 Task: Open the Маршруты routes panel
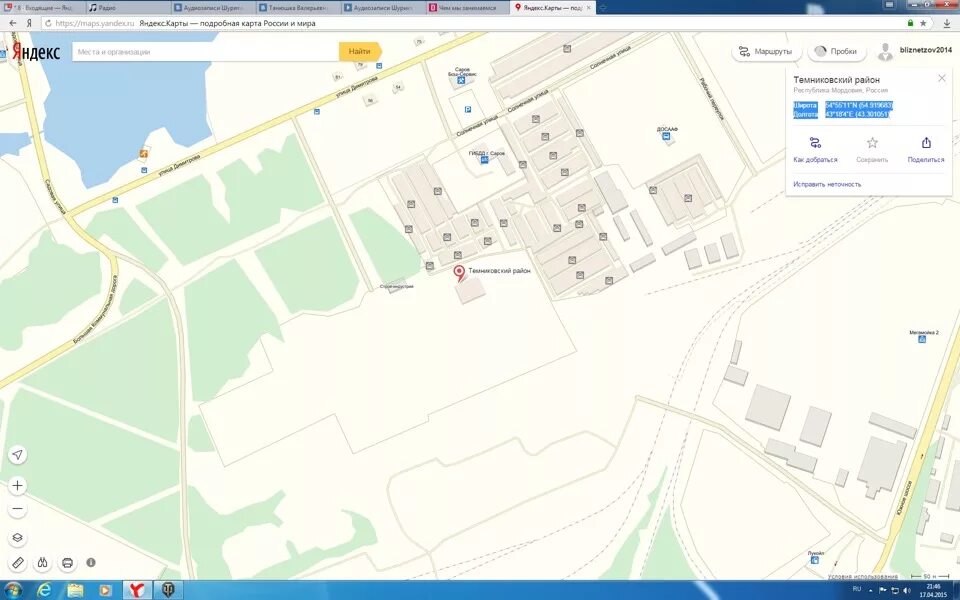[x=765, y=51]
